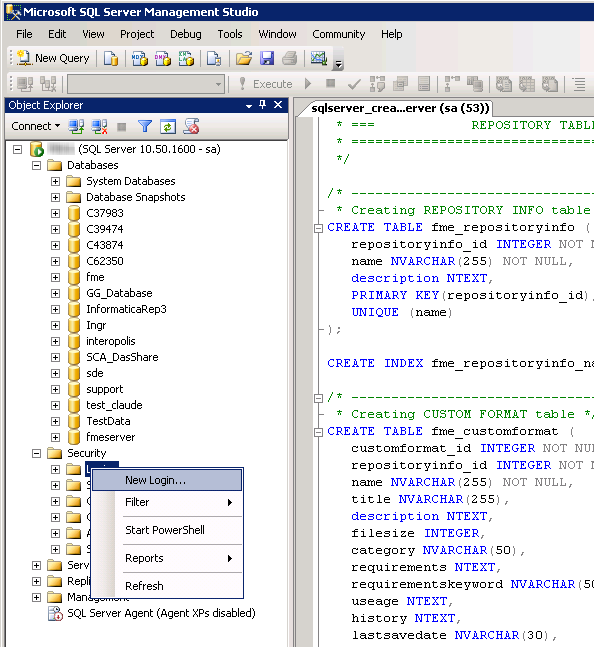Screen dimensions: 594x647
Task: Open the Tools menu
Action: (230, 34)
